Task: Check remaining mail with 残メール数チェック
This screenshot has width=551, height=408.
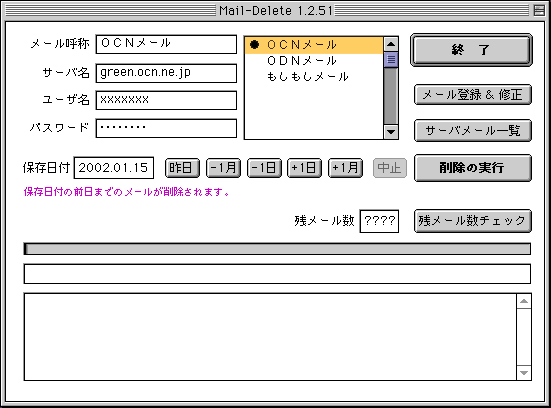Action: pyautogui.click(x=473, y=221)
